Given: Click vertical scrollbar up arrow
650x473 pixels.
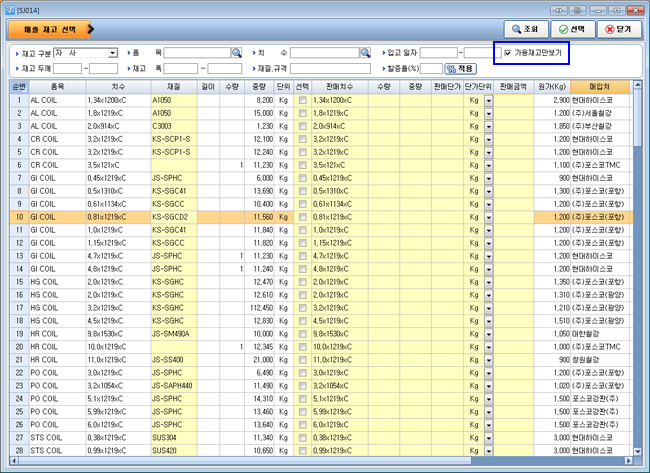Looking at the screenshot, I should tap(637, 85).
